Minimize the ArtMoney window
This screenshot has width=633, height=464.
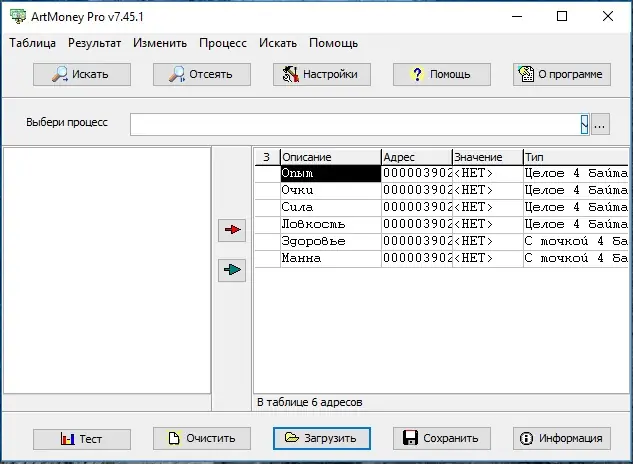(x=517, y=17)
